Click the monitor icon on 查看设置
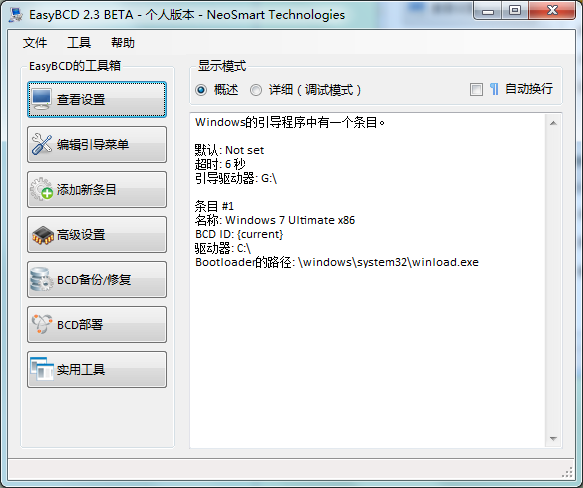583x488 pixels. point(41,99)
